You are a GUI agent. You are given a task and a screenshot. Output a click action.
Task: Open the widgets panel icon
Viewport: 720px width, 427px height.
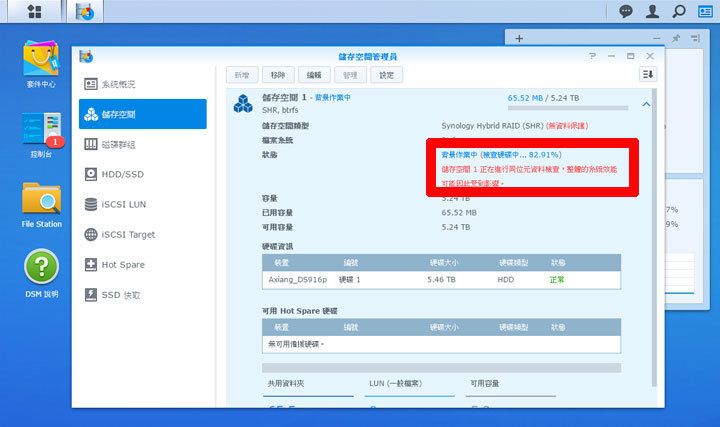705,11
